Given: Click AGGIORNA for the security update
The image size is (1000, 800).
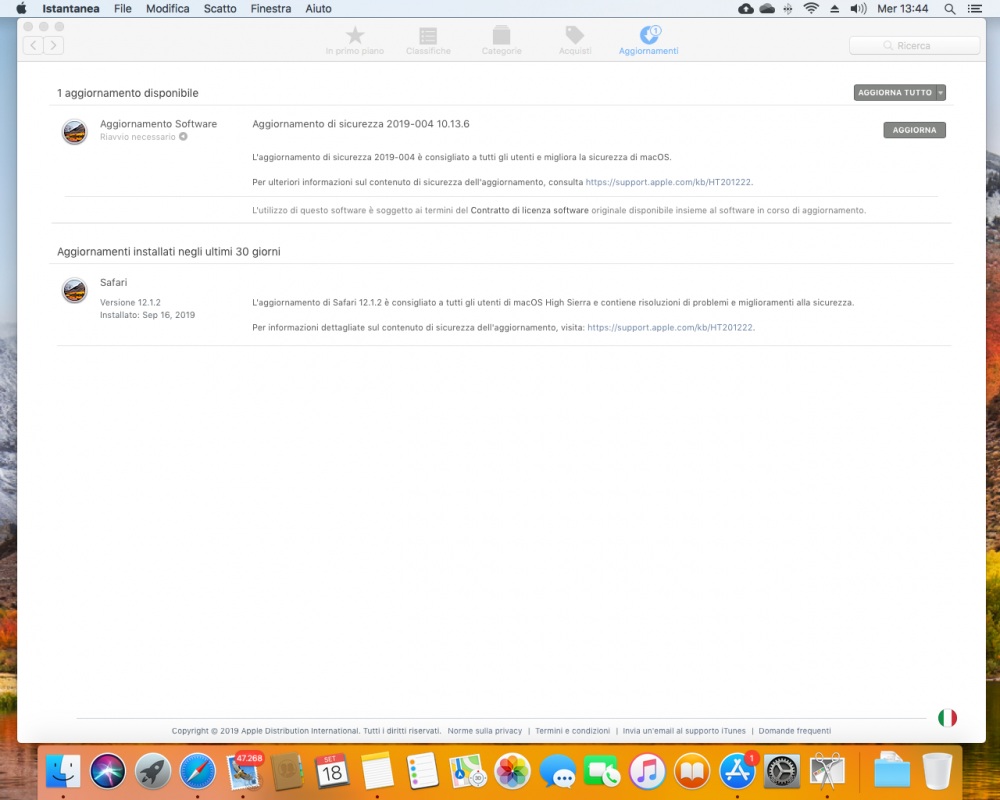Looking at the screenshot, I should coord(914,130).
